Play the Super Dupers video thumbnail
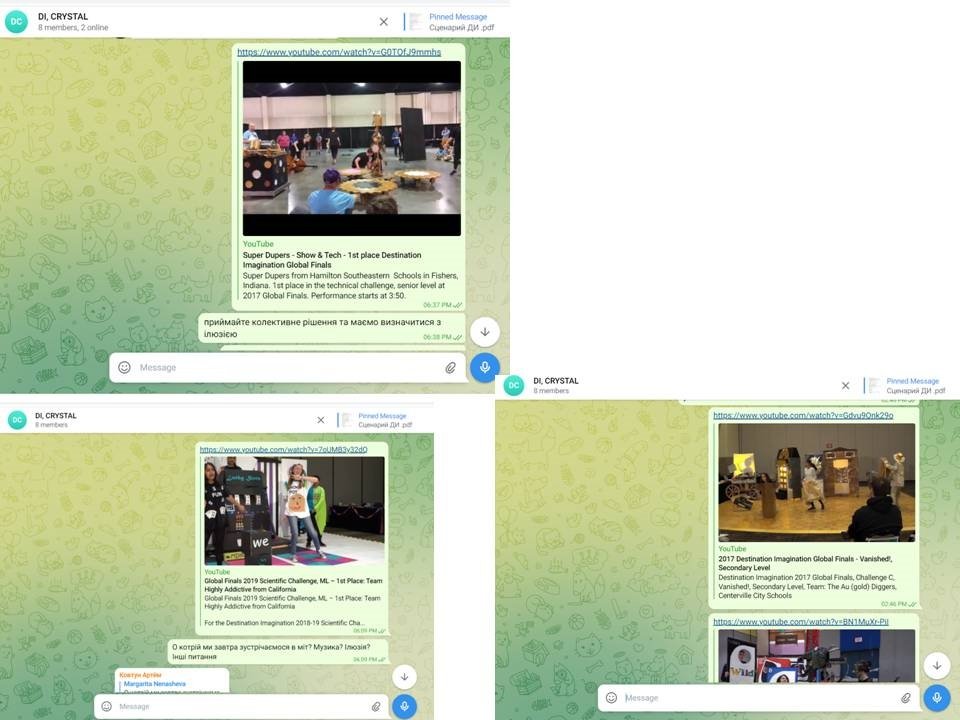Image resolution: width=960 pixels, height=720 pixels. click(351, 148)
